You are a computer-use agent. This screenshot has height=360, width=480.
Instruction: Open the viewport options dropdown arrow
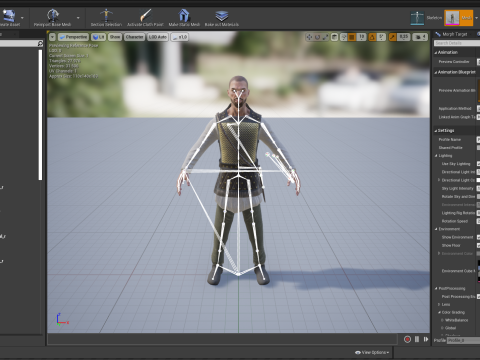click(x=52, y=37)
